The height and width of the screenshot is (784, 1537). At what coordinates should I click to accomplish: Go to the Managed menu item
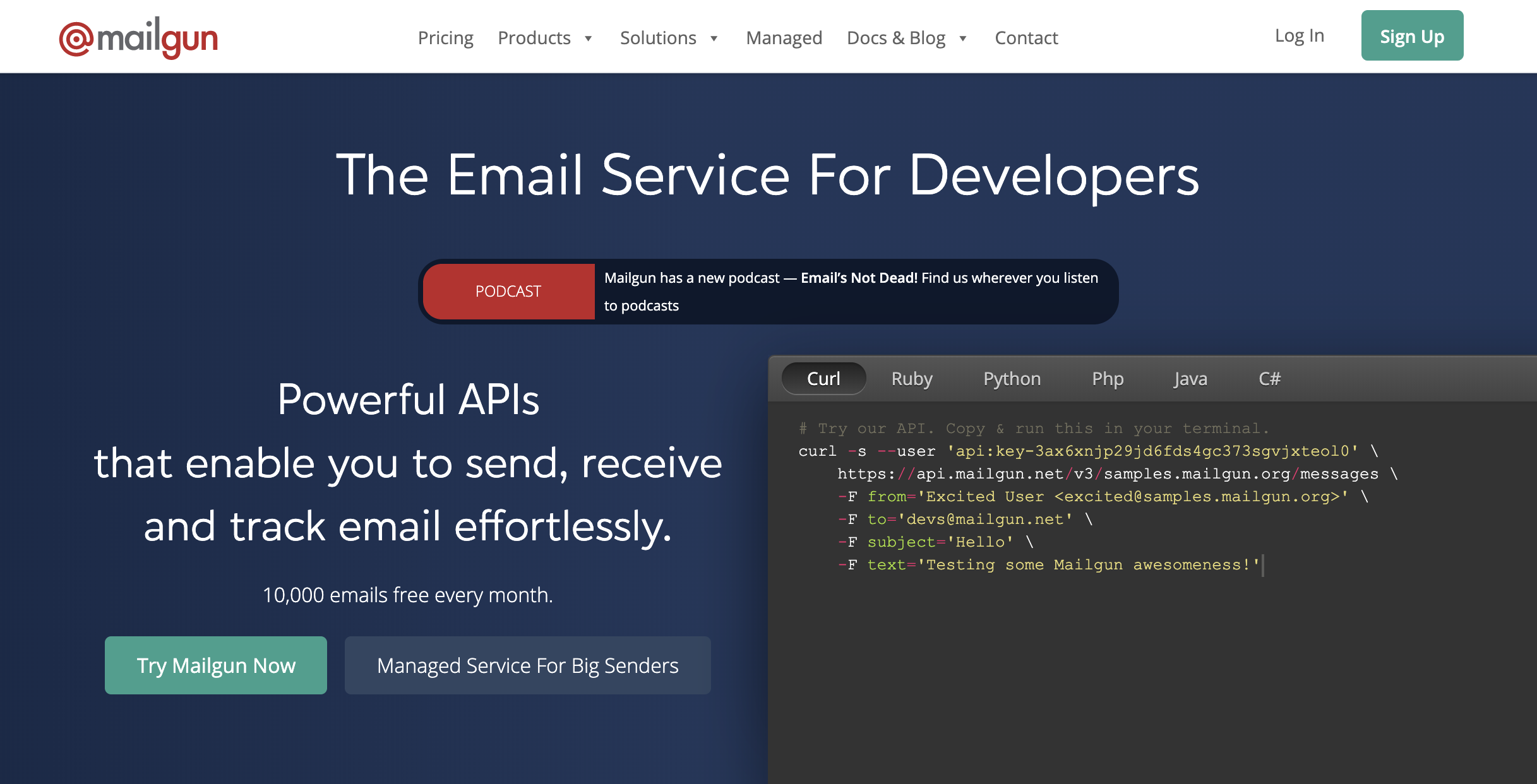point(784,38)
